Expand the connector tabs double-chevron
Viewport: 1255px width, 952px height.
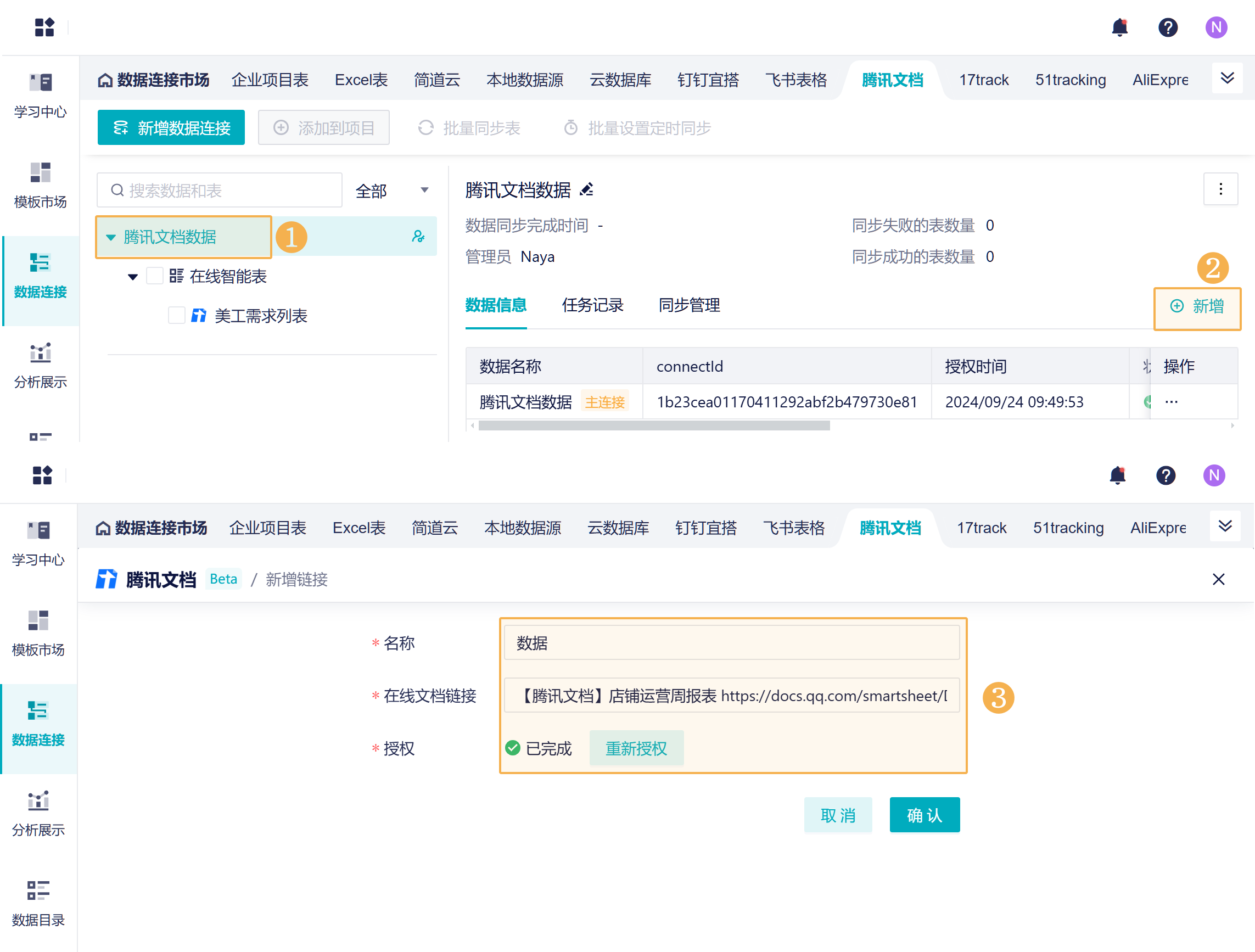[x=1226, y=79]
